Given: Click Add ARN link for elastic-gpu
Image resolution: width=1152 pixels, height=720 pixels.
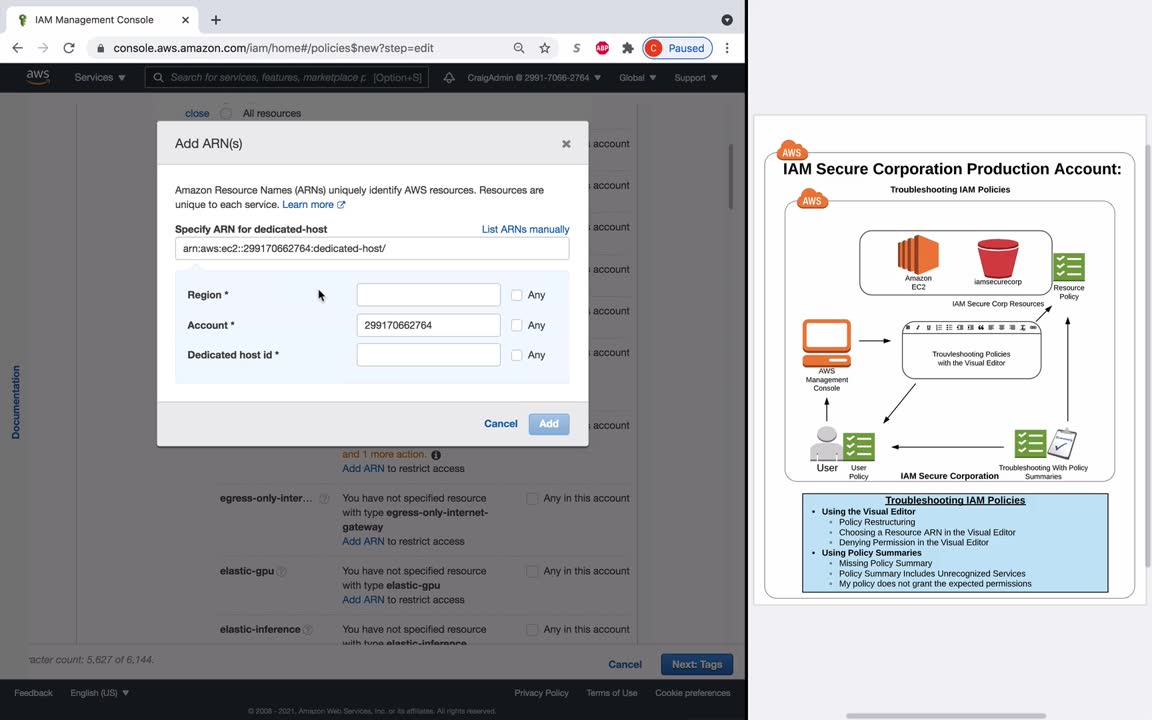Looking at the screenshot, I should [363, 600].
